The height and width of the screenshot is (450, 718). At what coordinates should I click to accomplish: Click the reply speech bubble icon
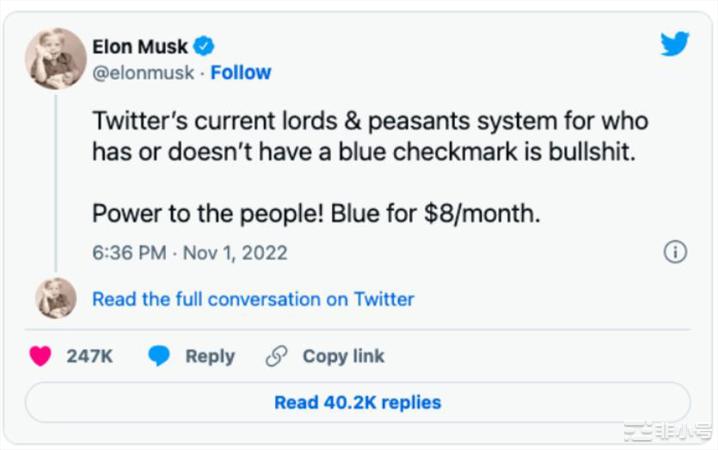pos(159,356)
